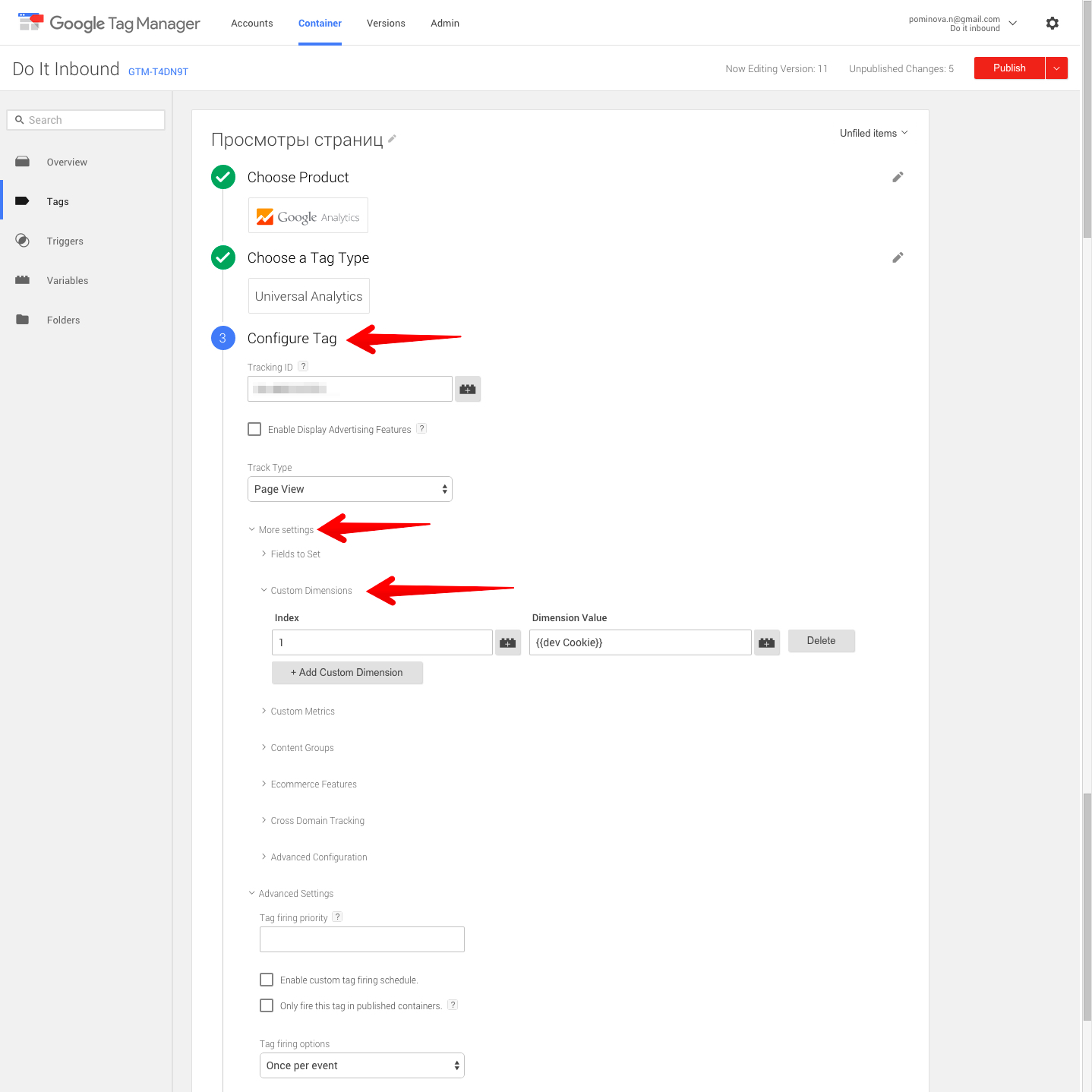Viewport: 1092px width, 1092px height.
Task: Expand Content Groups
Action: click(x=298, y=748)
